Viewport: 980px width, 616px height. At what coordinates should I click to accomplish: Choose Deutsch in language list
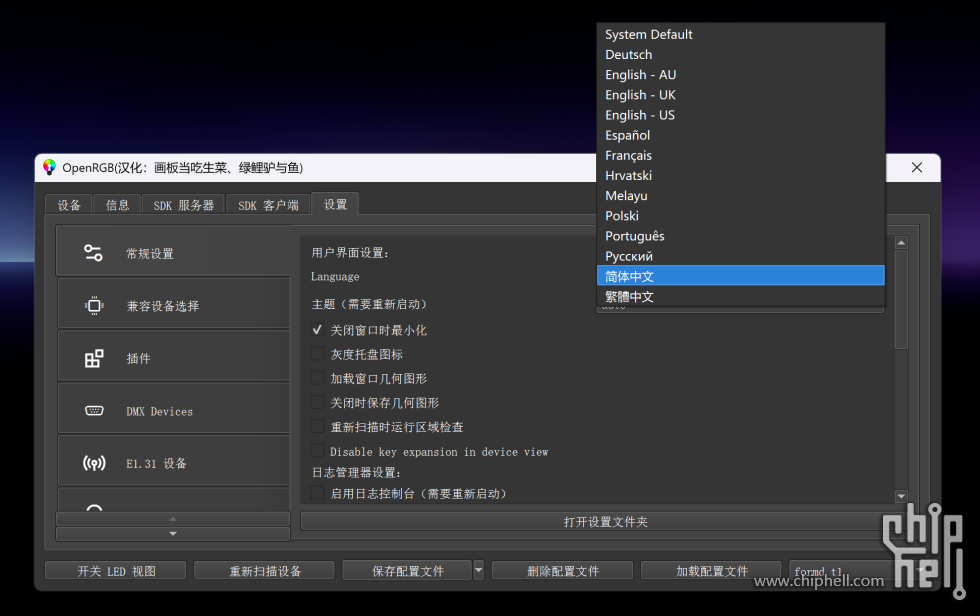[x=741, y=54]
